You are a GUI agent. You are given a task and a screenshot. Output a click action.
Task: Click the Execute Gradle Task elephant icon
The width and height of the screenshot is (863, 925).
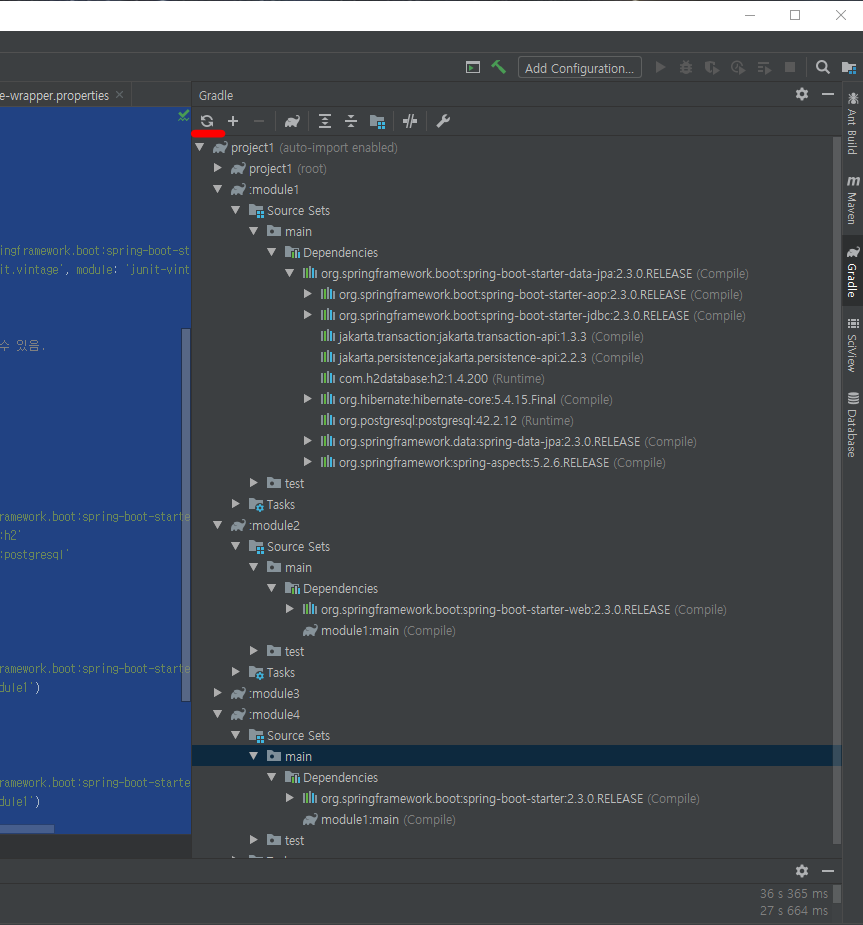(x=292, y=122)
